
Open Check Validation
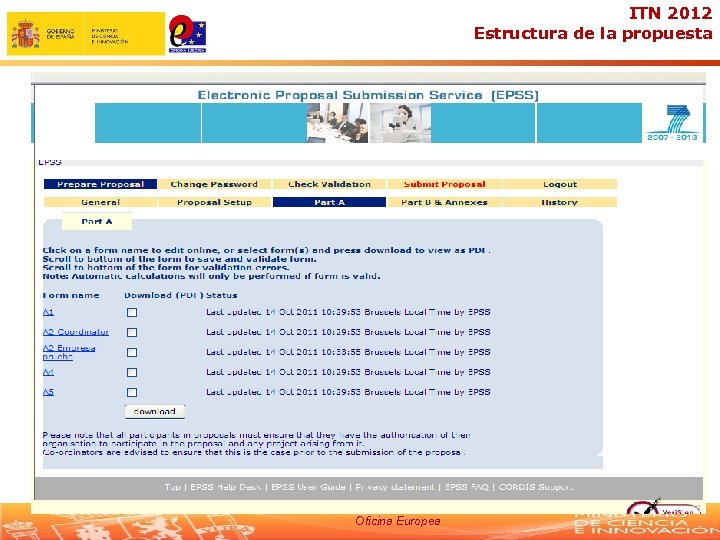click(x=329, y=184)
